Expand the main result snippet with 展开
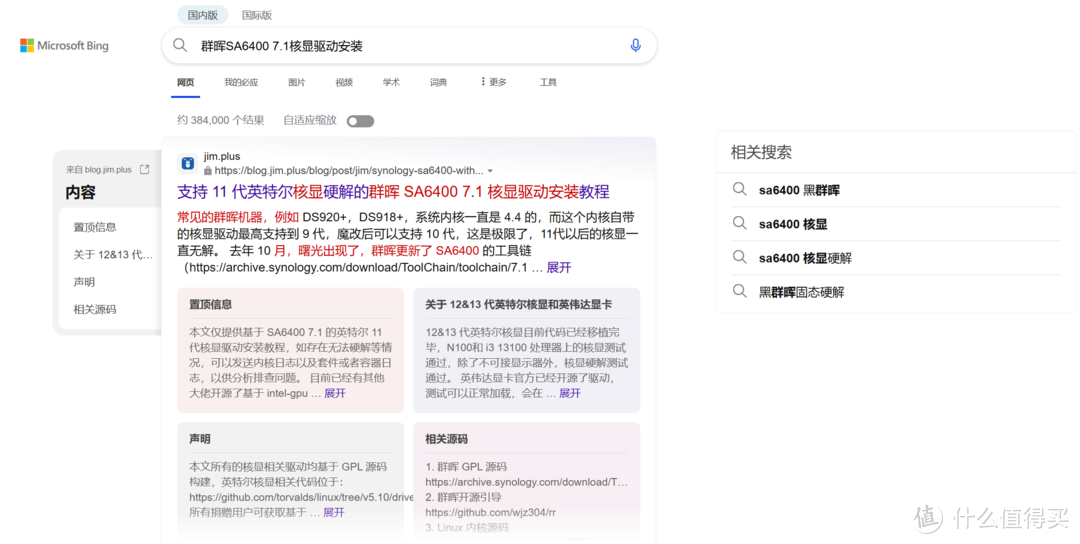Image resolution: width=1080 pixels, height=544 pixels. click(x=559, y=267)
